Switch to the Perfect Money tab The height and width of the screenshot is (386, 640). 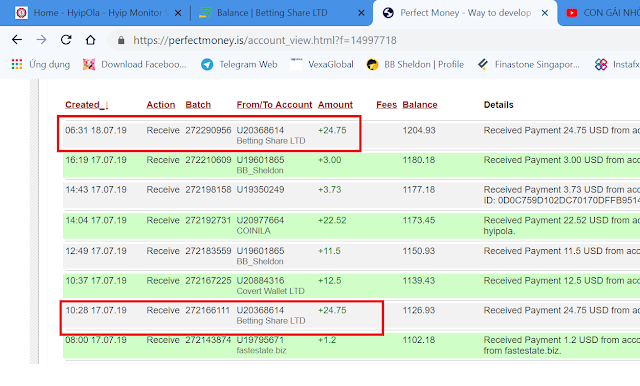[465, 13]
